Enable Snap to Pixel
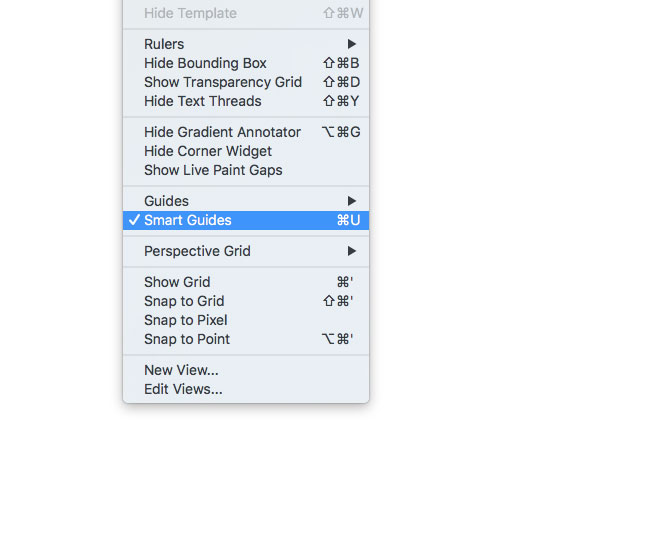660x545 pixels. pyautogui.click(x=186, y=320)
